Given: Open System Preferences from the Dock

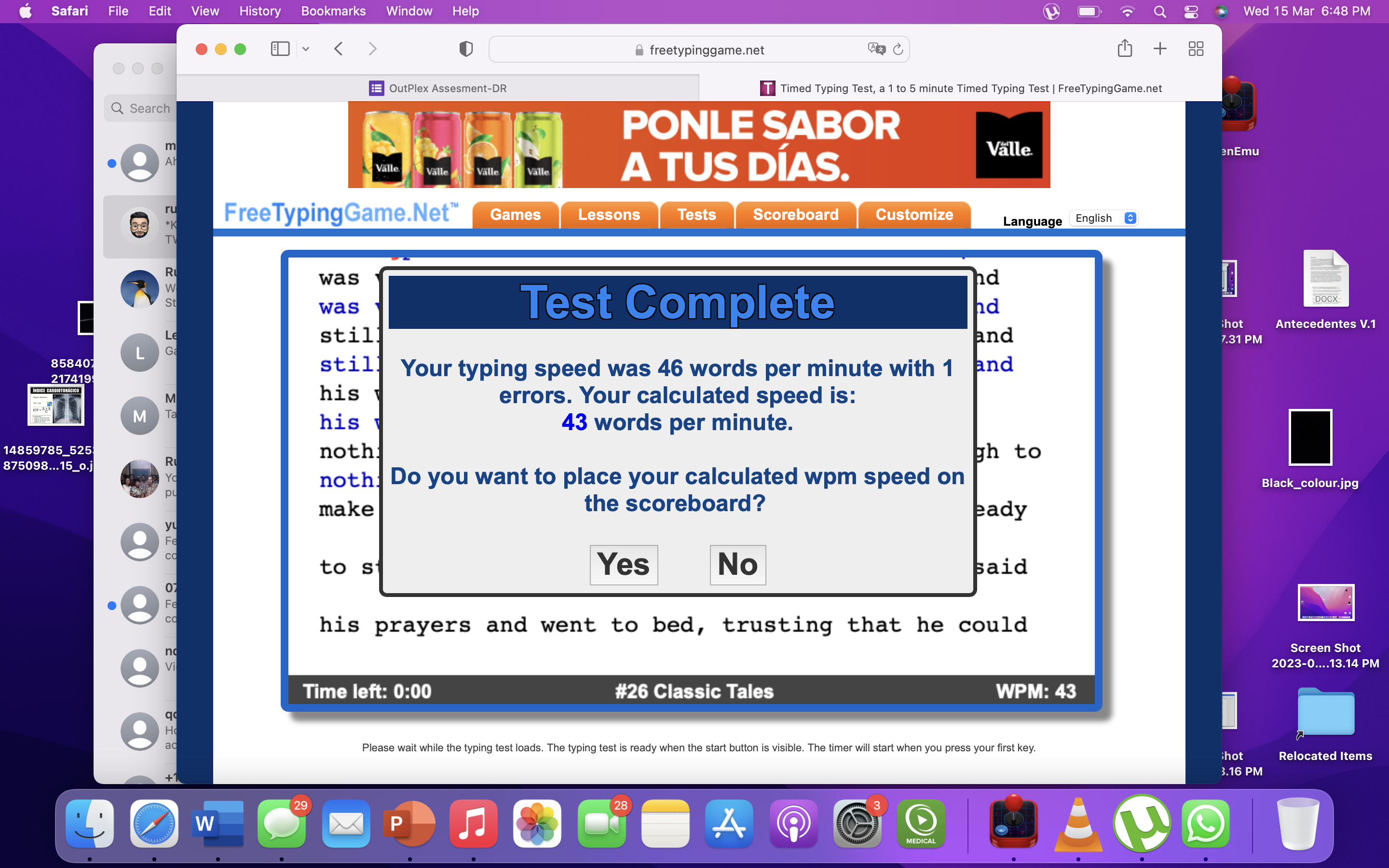Looking at the screenshot, I should pos(857,823).
